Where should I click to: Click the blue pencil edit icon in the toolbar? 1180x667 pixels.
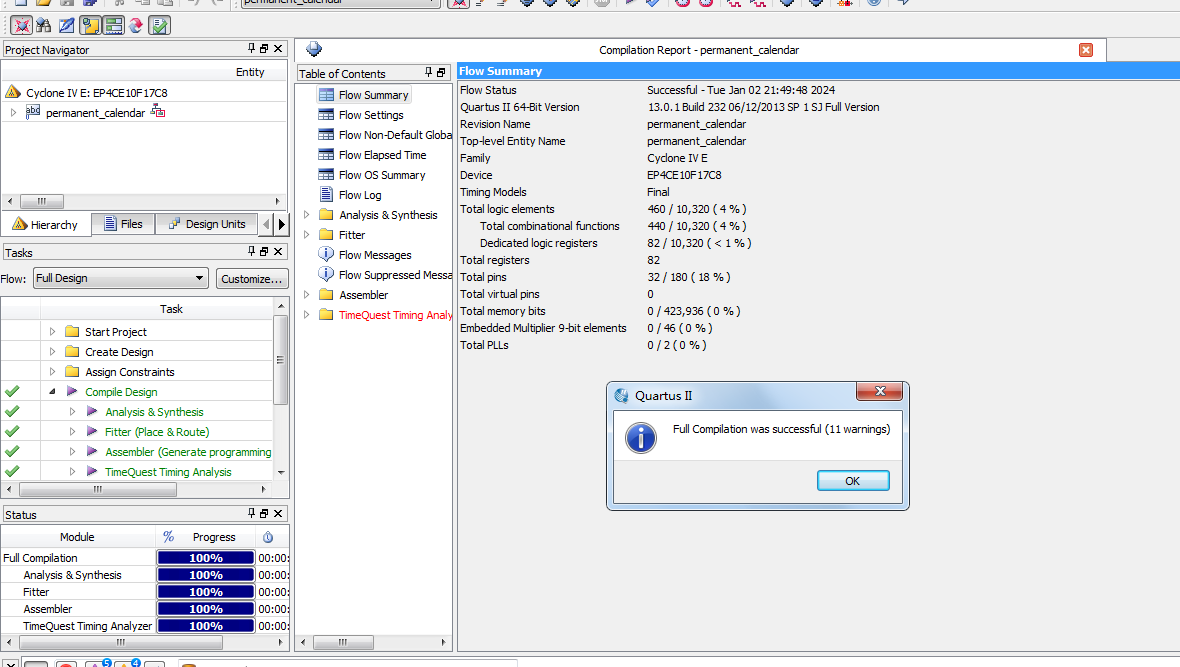point(67,26)
